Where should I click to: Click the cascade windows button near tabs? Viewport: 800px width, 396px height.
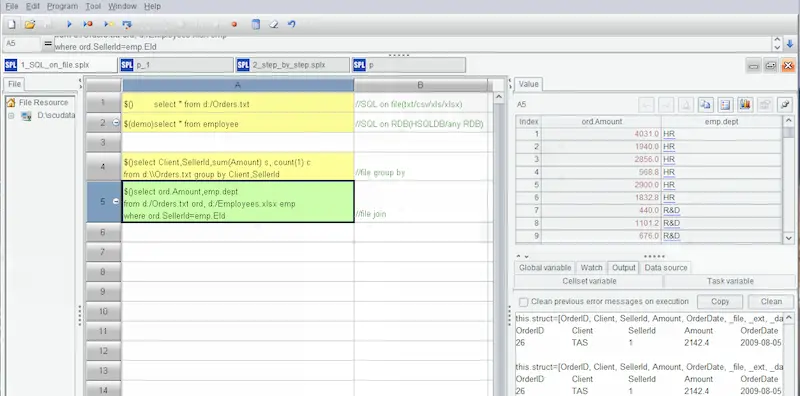pyautogui.click(x=771, y=65)
